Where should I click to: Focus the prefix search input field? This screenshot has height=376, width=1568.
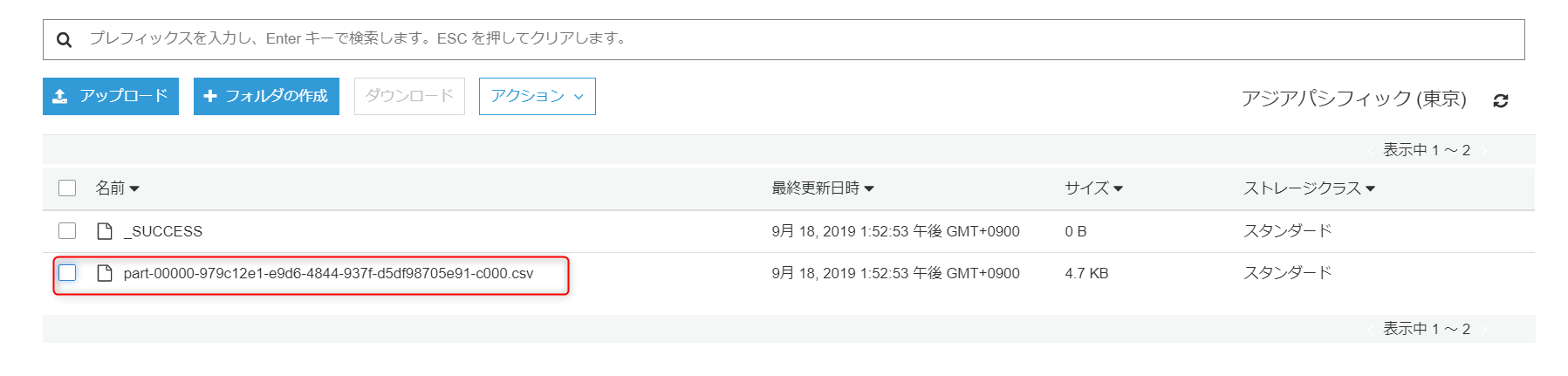tap(784, 39)
